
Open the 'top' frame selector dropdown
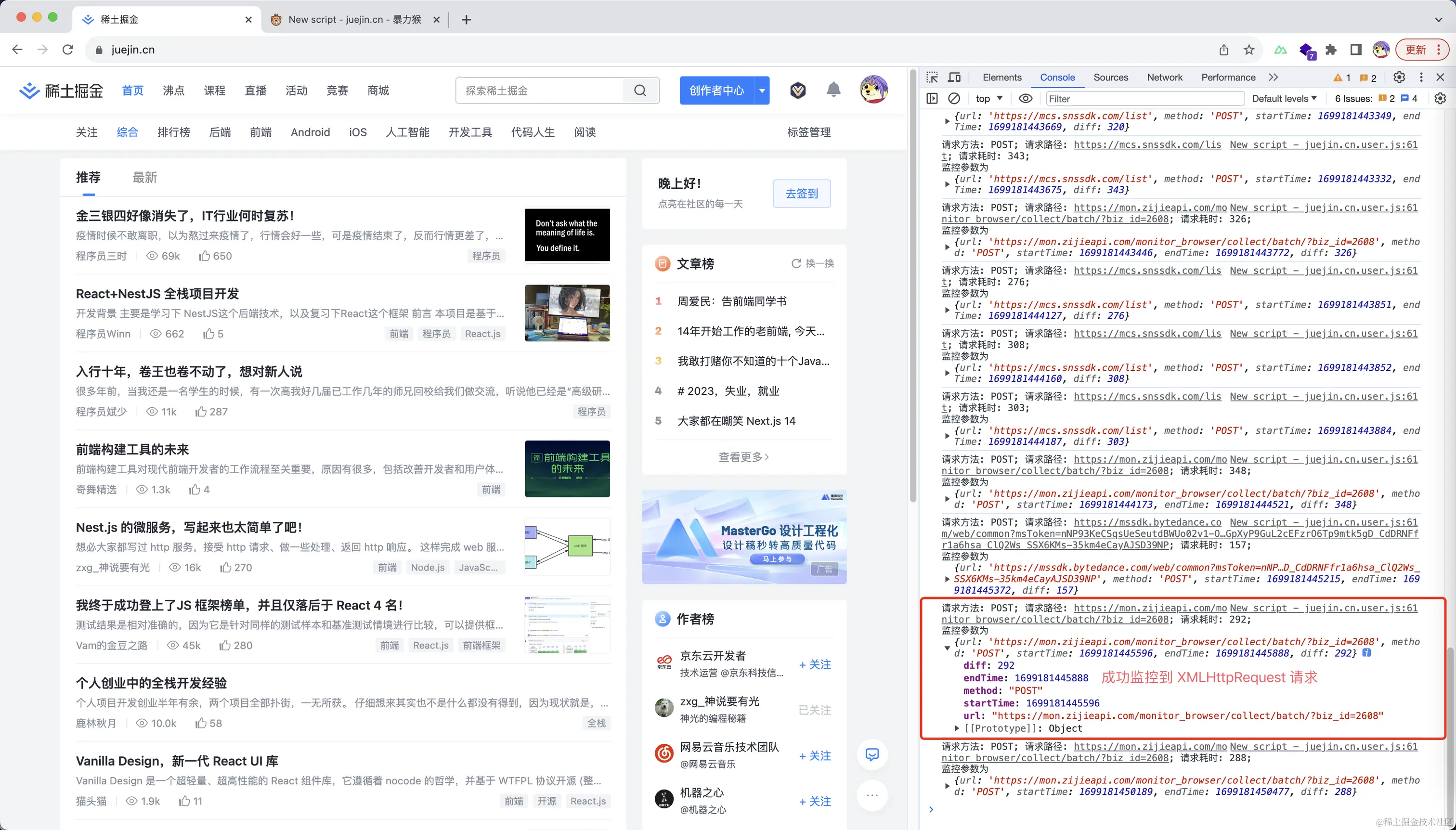pos(988,98)
